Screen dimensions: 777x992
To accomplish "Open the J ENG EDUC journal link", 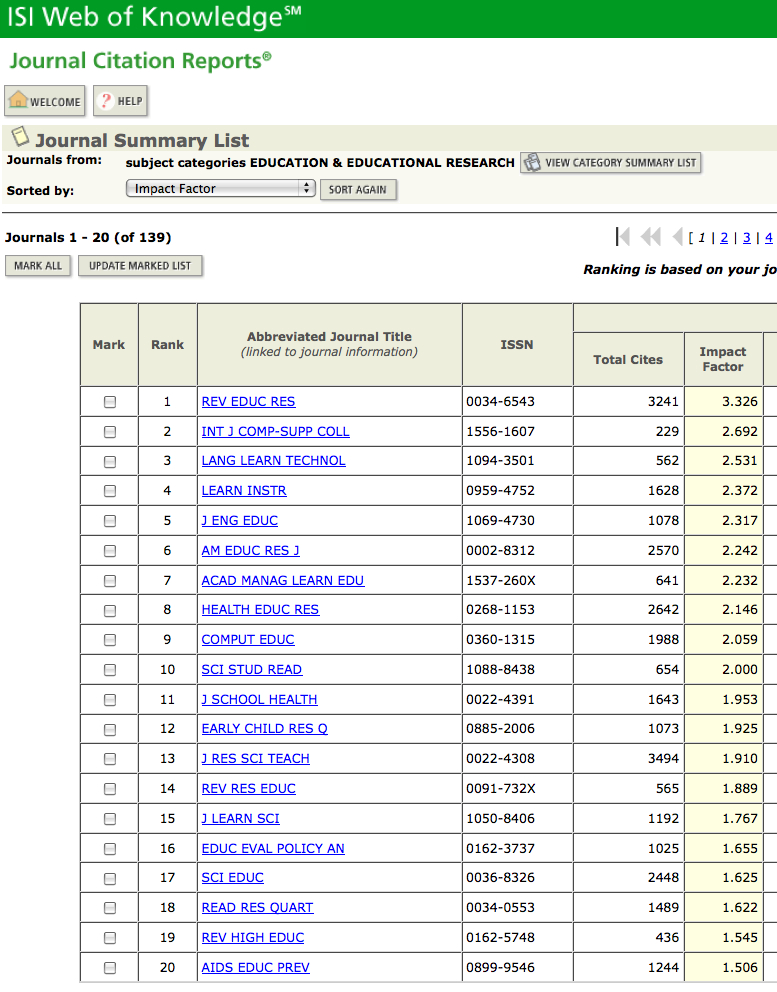I will (239, 521).
